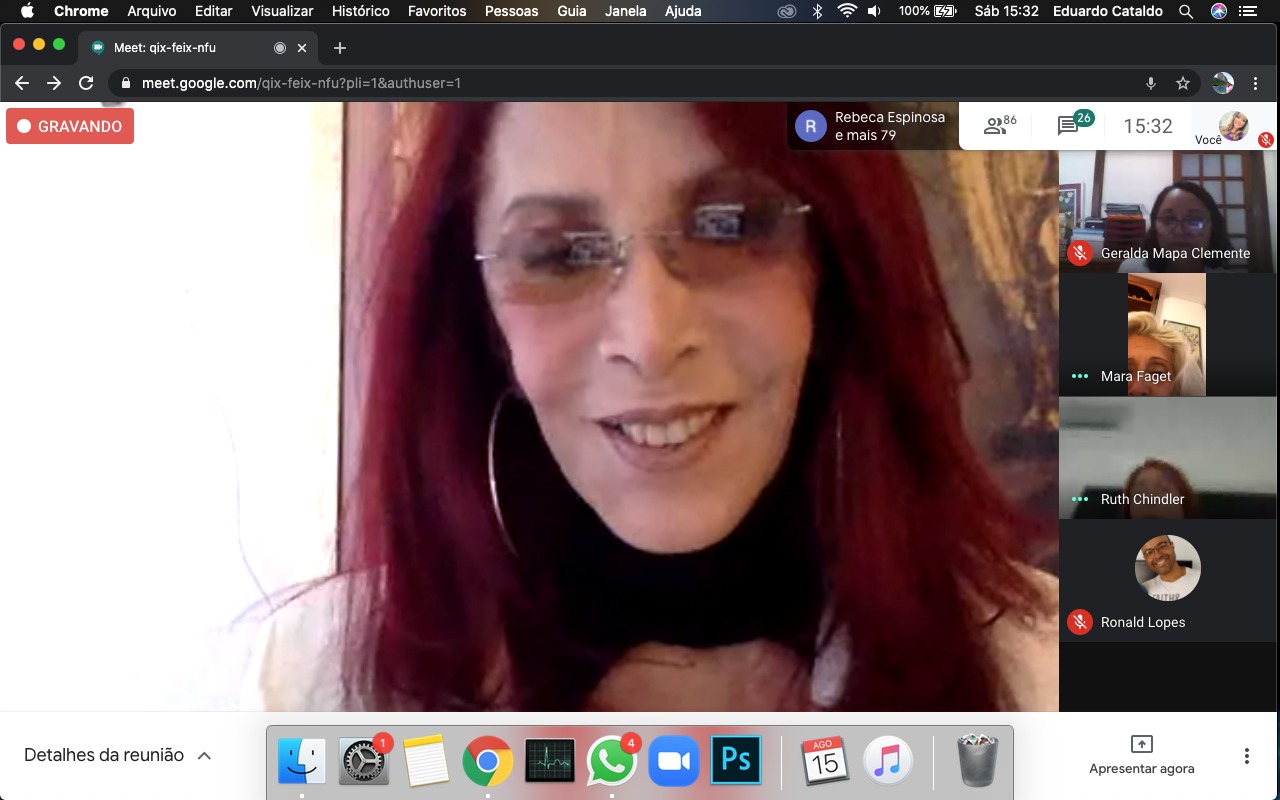The width and height of the screenshot is (1280, 800).
Task: Click the Chrome profile avatar in toolbar
Action: pos(1222,83)
